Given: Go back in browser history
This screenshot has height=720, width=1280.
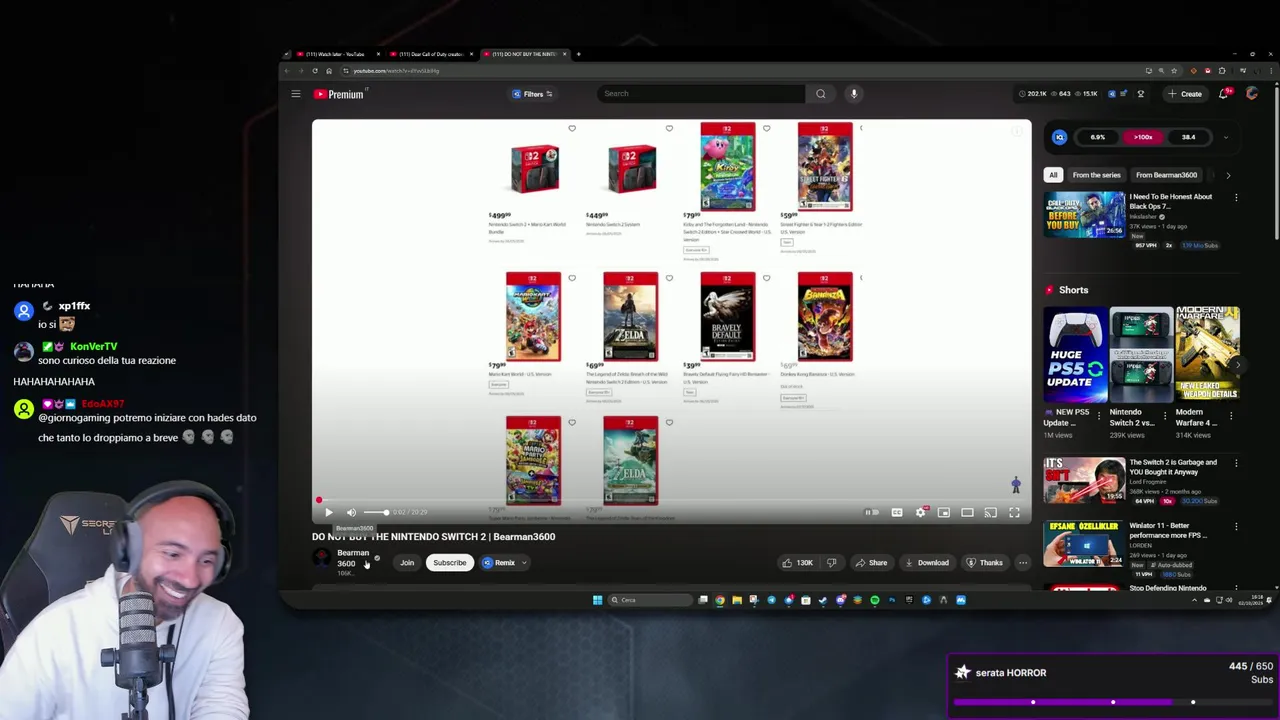Looking at the screenshot, I should coord(287,71).
